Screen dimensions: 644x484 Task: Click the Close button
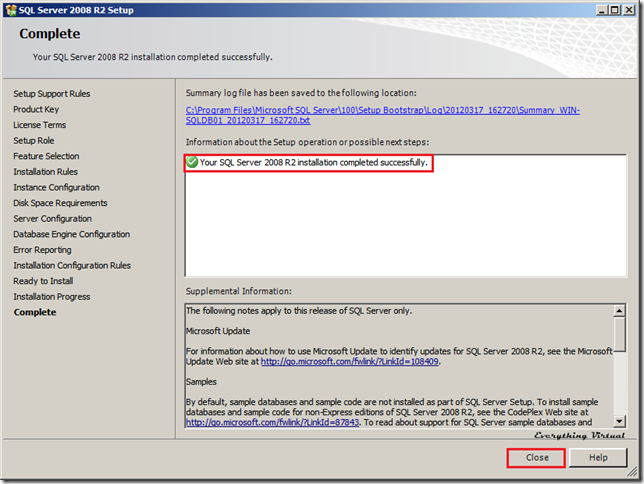pyautogui.click(x=536, y=458)
